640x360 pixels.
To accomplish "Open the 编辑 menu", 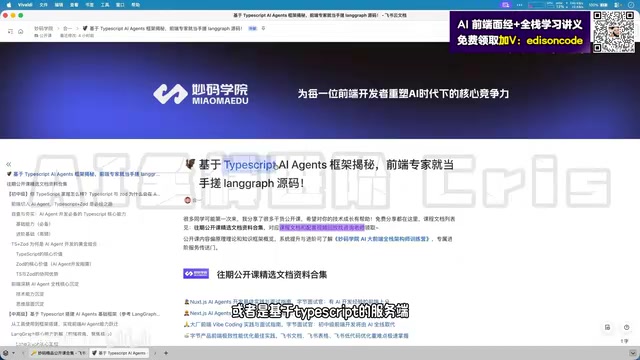I will pos(59,5).
